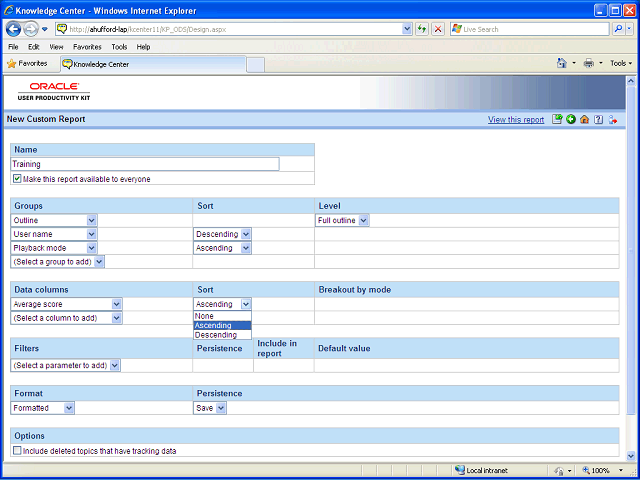Click the Live Search box
This screenshot has width=640, height=480.
click(x=530, y=29)
